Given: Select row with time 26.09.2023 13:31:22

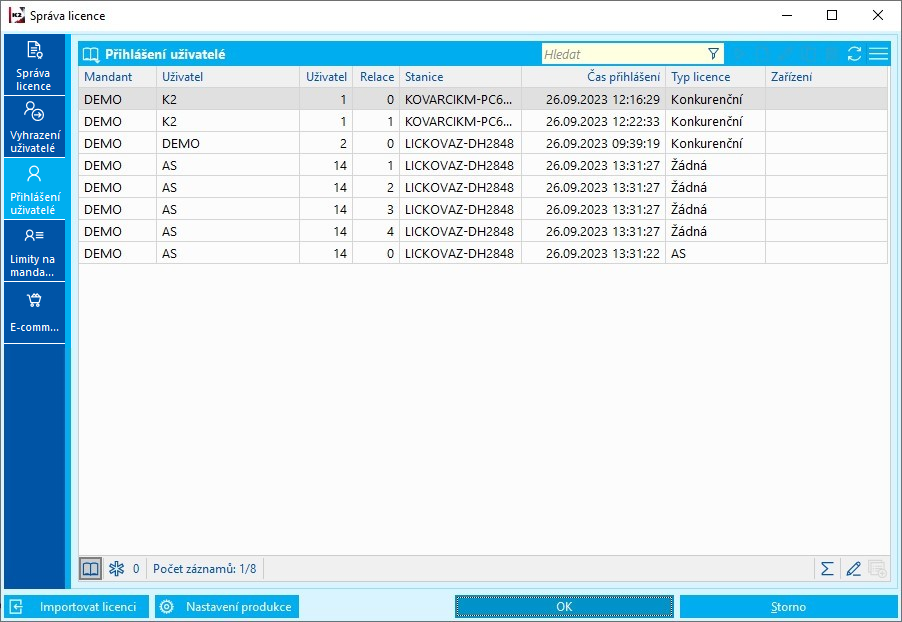Looking at the screenshot, I should (x=483, y=253).
